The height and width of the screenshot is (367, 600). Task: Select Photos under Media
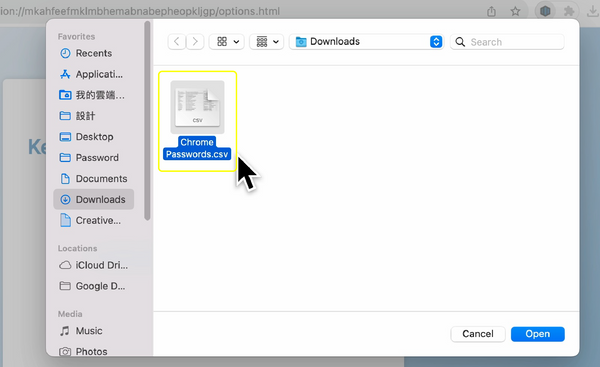[94, 351]
